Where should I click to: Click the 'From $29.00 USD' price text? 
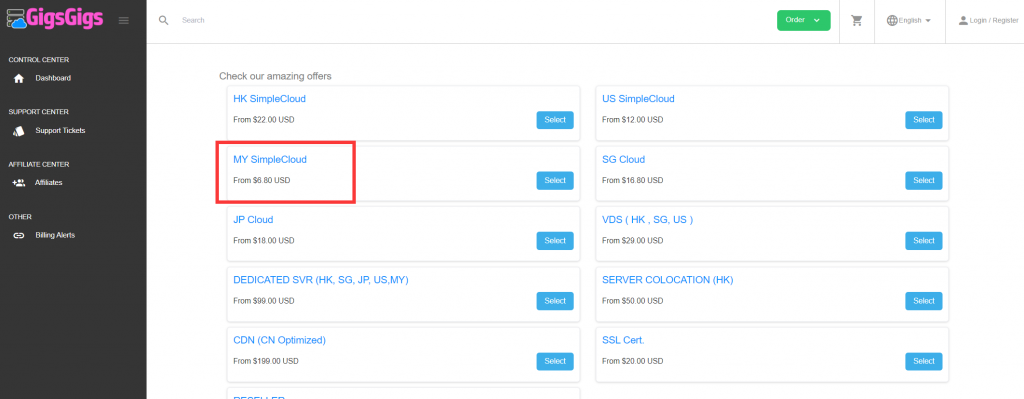pyautogui.click(x=632, y=241)
